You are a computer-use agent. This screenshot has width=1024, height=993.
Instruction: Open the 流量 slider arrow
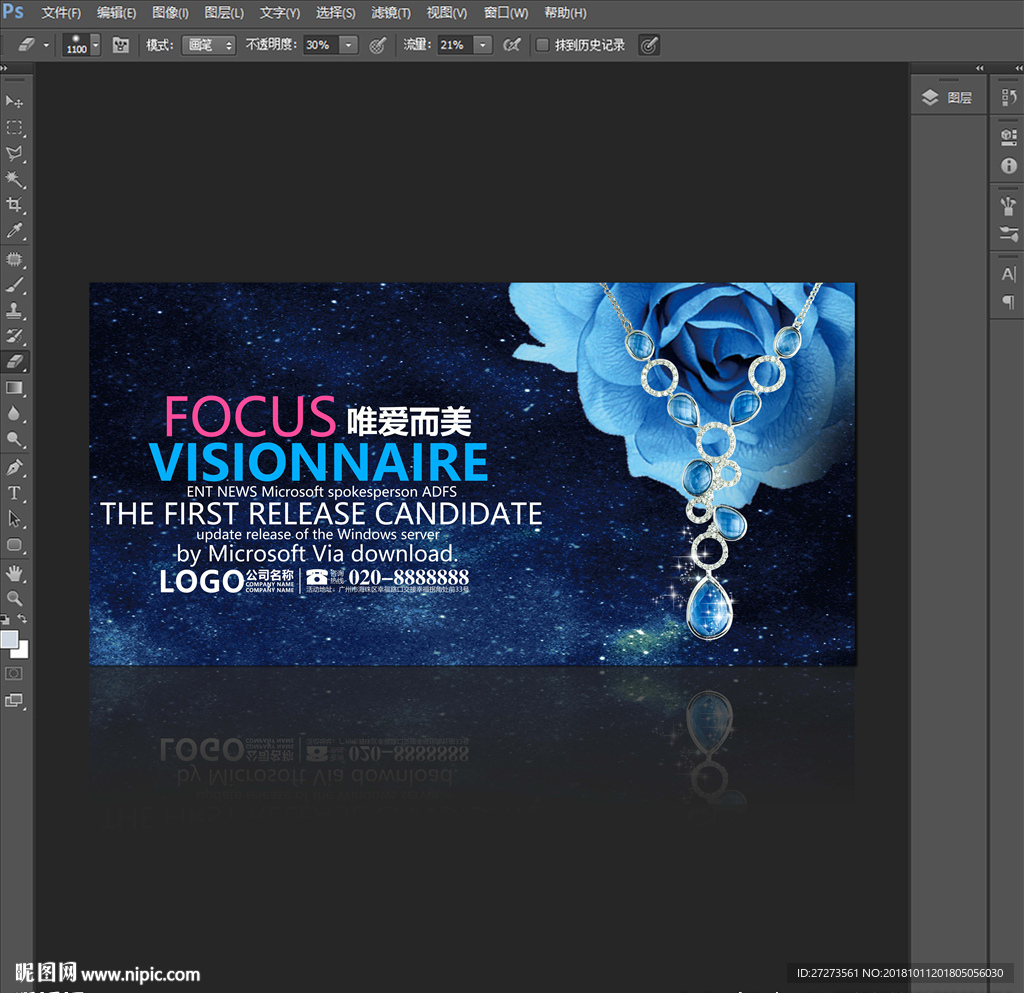pos(483,45)
